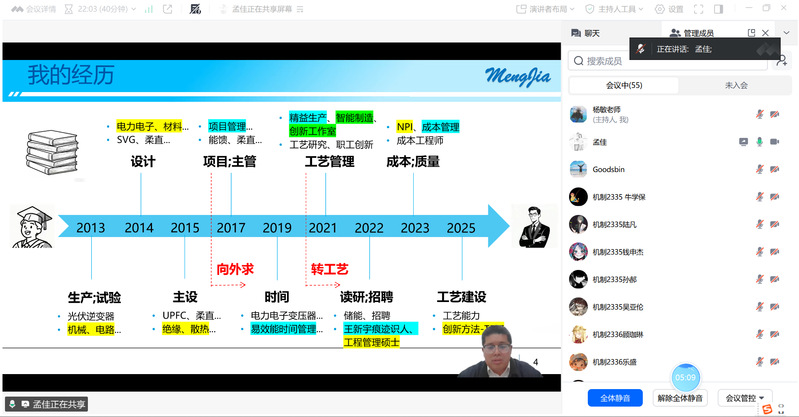Click the 全体静音 mute all button

click(614, 397)
